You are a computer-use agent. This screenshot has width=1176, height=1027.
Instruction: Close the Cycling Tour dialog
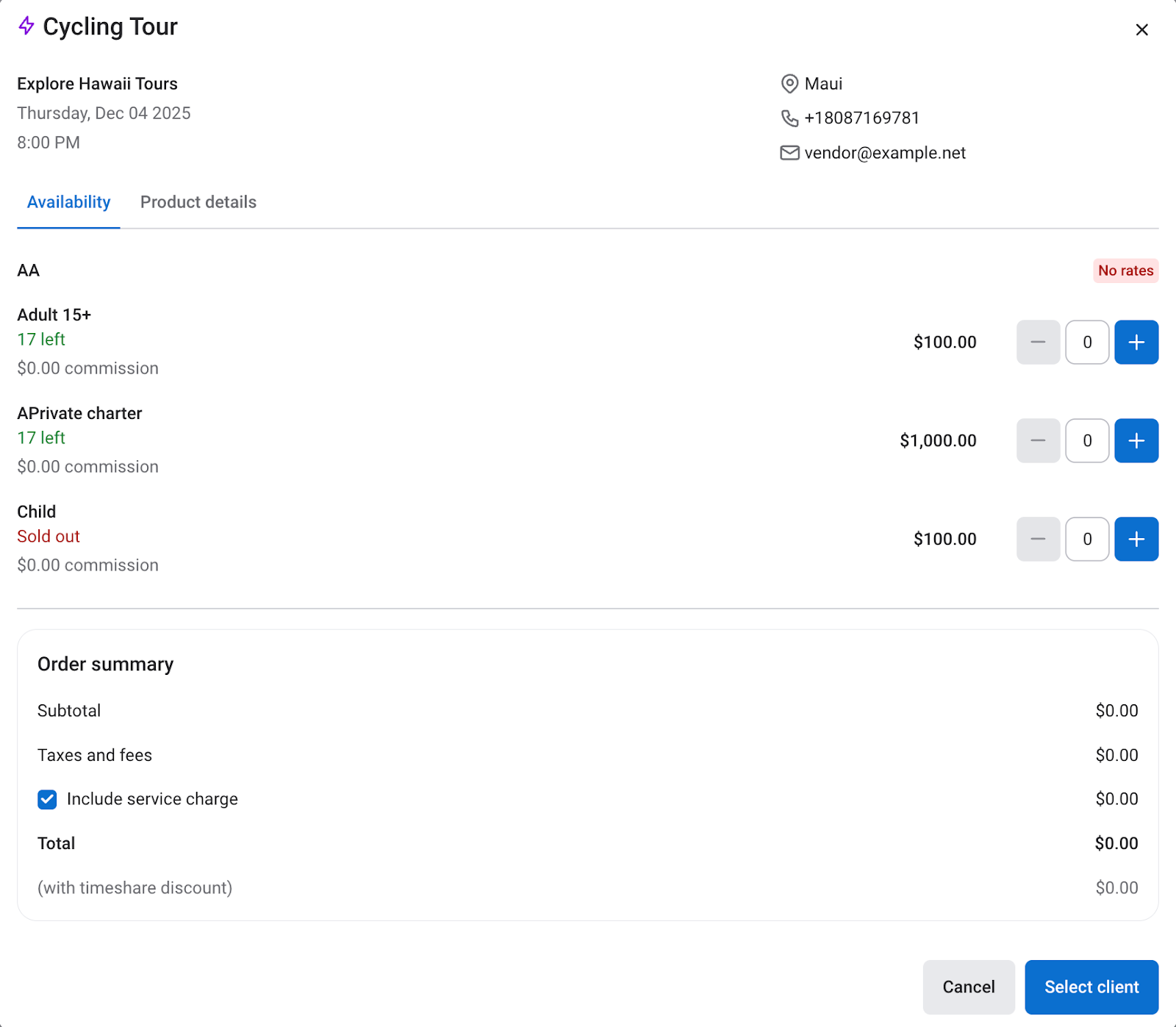pos(1141,30)
